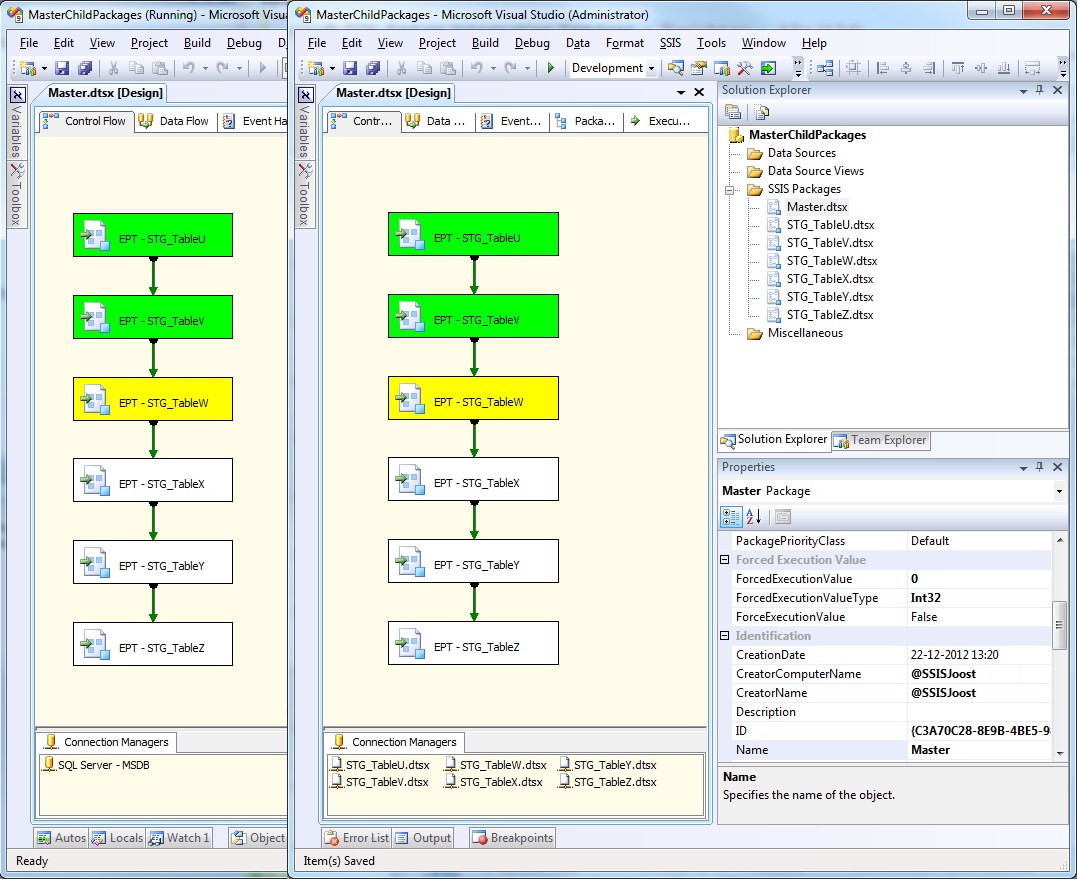Open the Tools menu in right window
1077x879 pixels.
tap(711, 43)
